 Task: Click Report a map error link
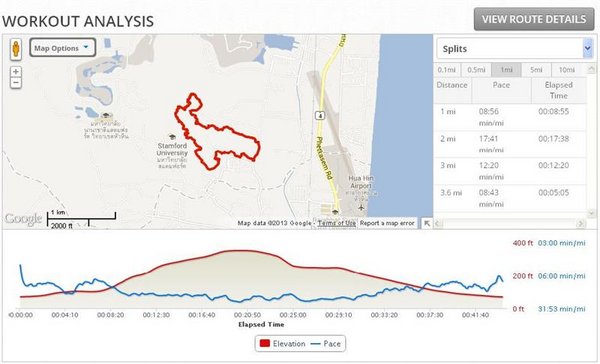pos(387,223)
